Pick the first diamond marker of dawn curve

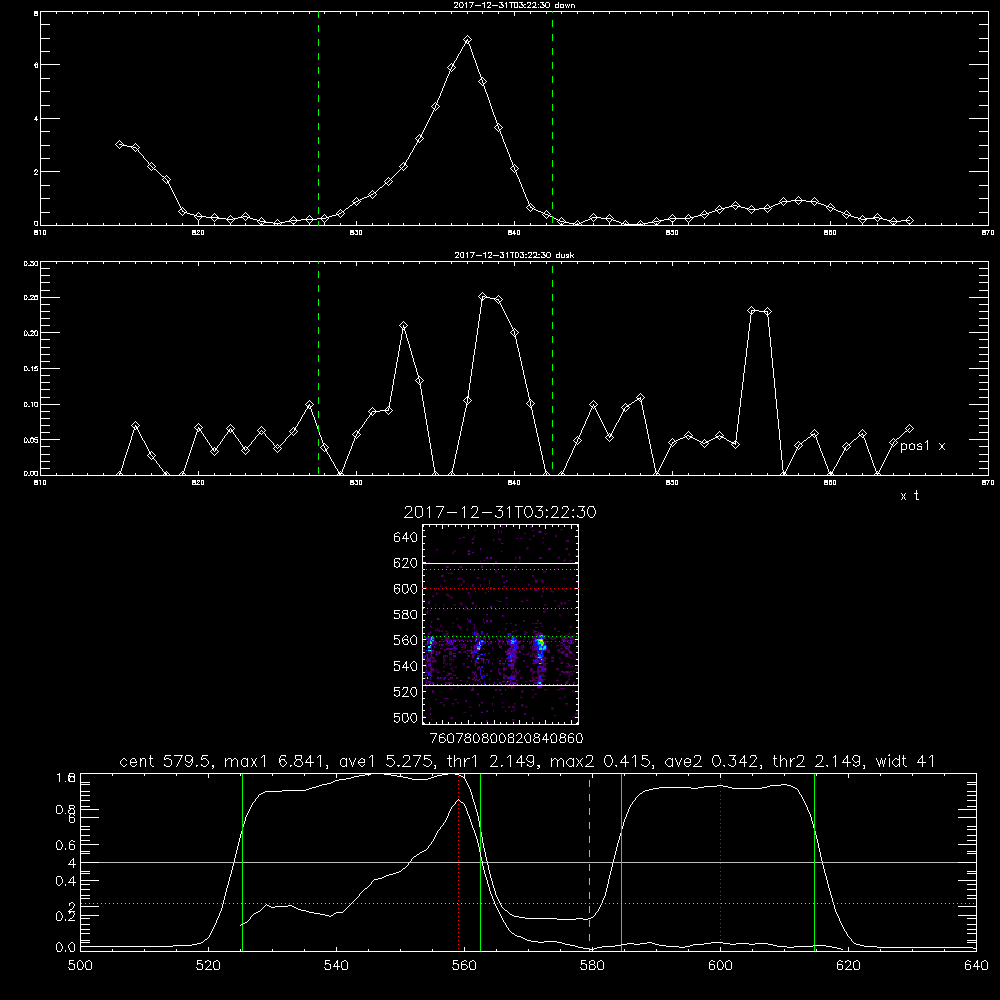[119, 144]
